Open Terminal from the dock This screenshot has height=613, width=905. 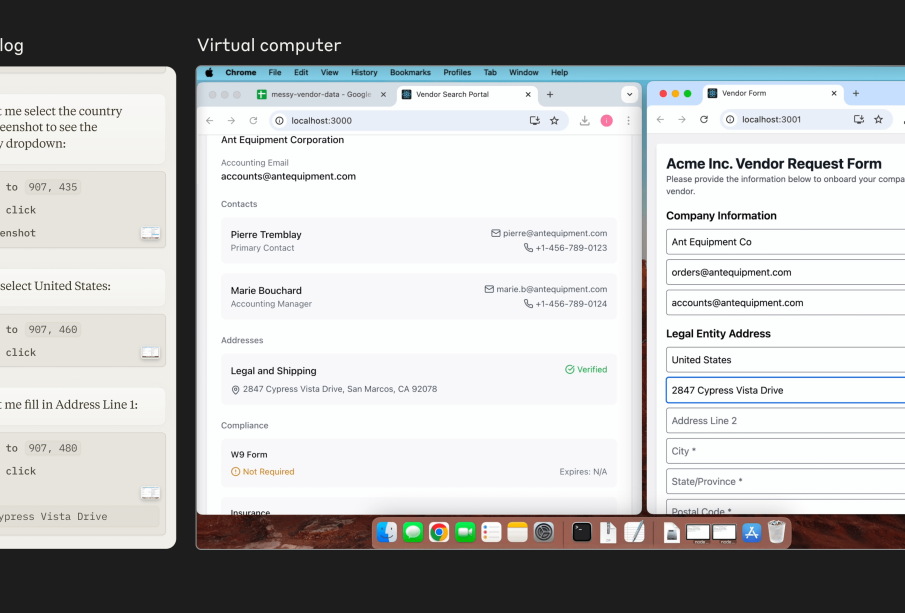[582, 532]
